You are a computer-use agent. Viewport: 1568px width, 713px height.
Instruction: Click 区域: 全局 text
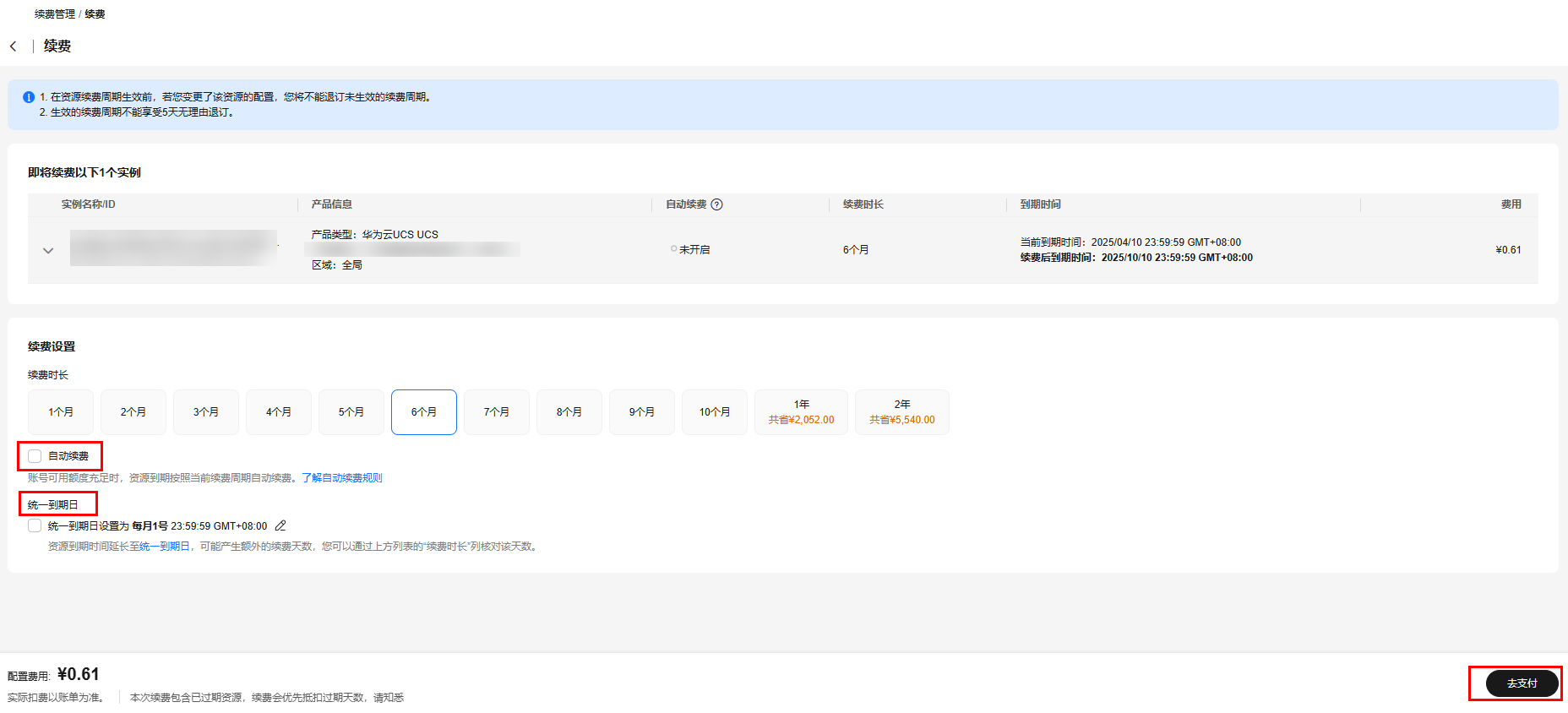(x=337, y=265)
